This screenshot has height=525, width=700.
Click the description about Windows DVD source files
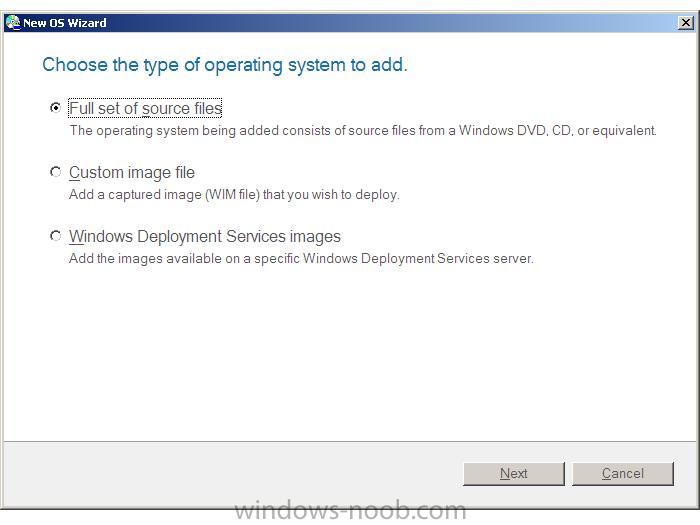click(x=363, y=130)
